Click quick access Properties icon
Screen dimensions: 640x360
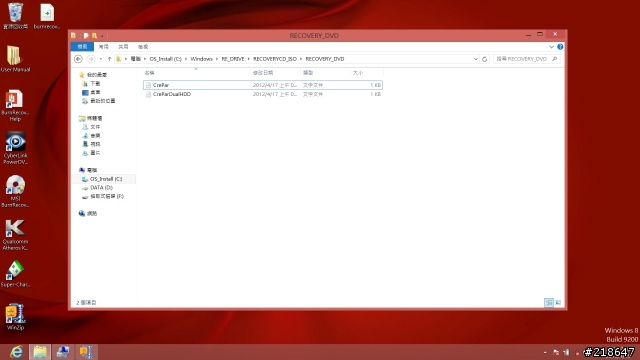86,36
